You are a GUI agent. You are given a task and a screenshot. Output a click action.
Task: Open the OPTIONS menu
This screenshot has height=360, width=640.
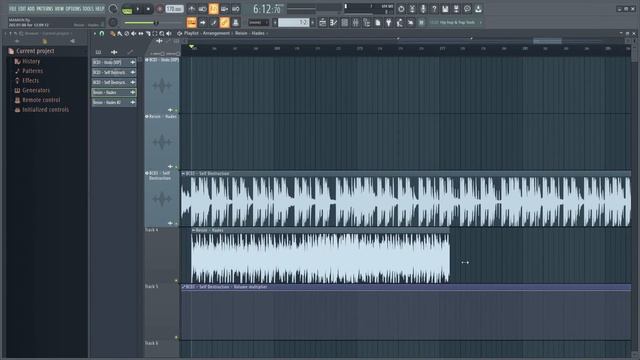(73, 9)
